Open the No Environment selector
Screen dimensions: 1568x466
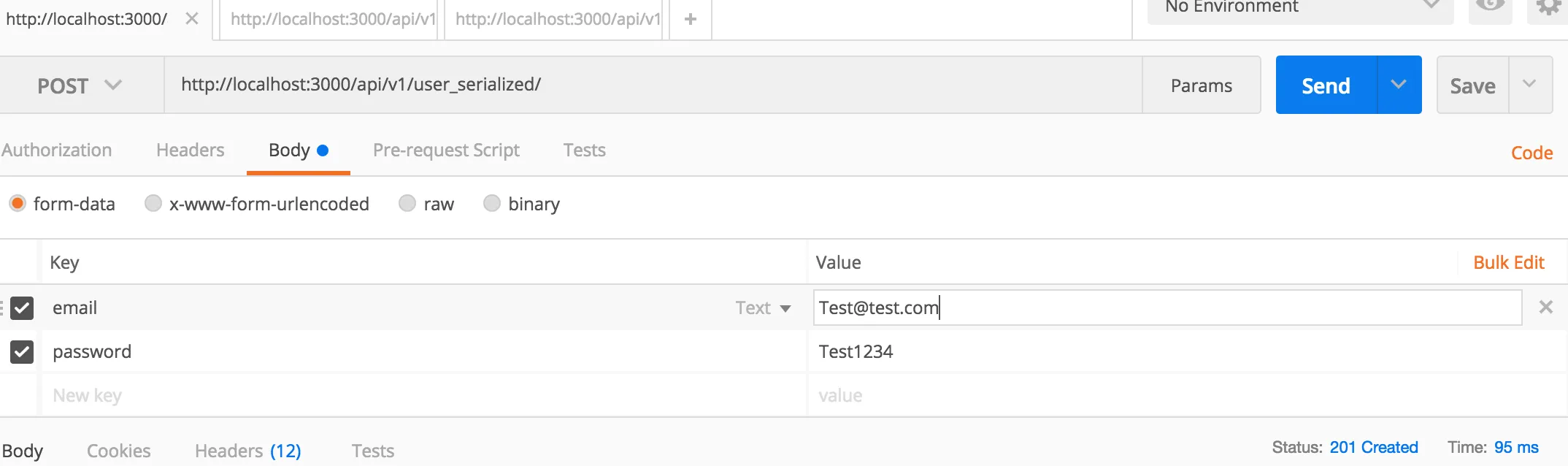coord(1300,9)
